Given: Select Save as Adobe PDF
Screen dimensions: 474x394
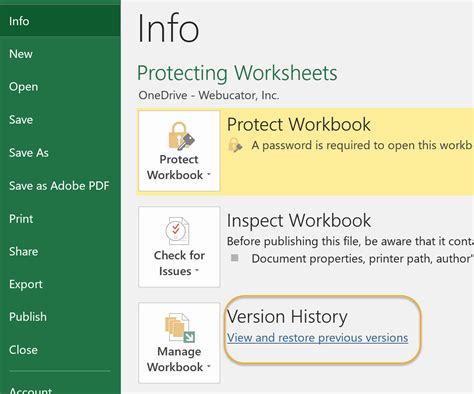Looking at the screenshot, I should (60, 186).
